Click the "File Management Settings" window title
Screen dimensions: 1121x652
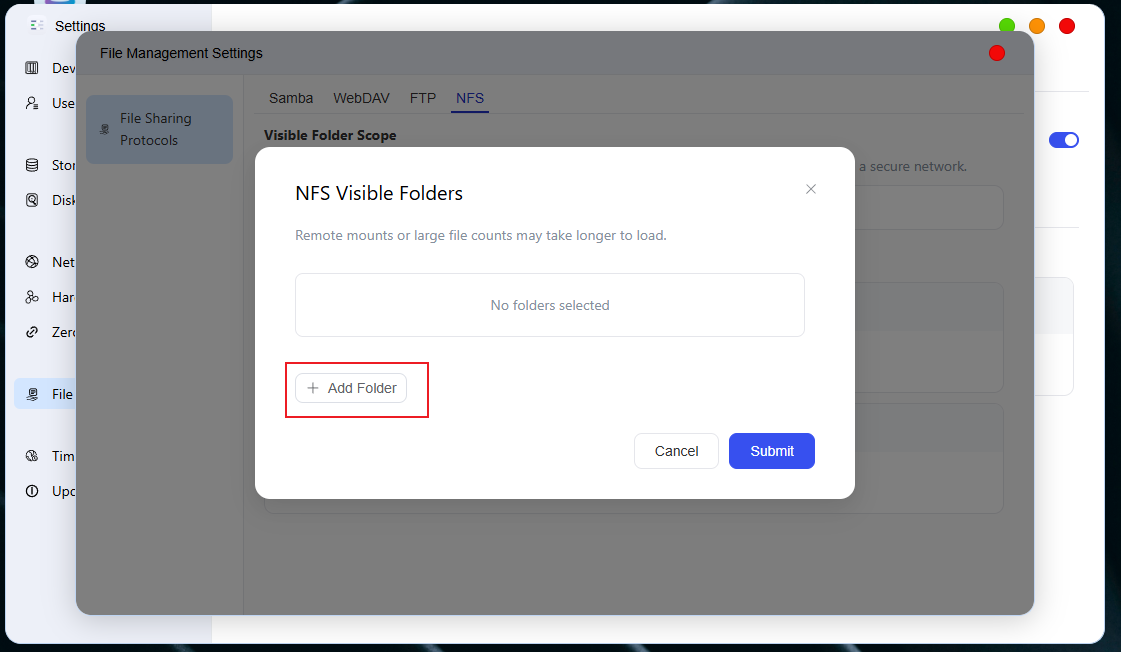click(181, 53)
